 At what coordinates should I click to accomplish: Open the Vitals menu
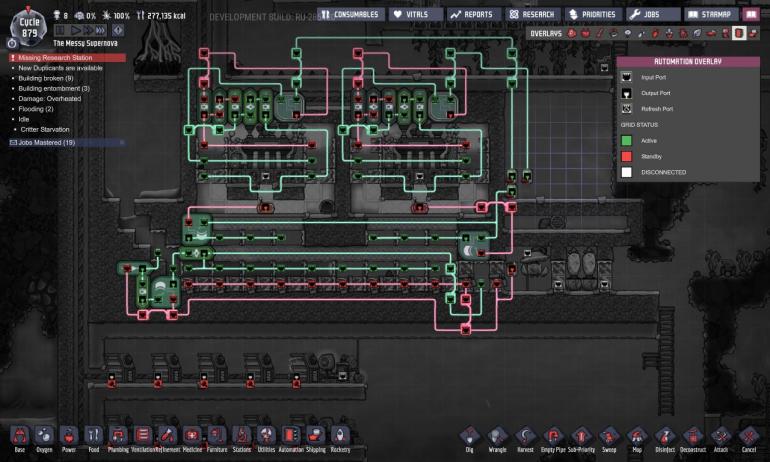click(x=415, y=14)
